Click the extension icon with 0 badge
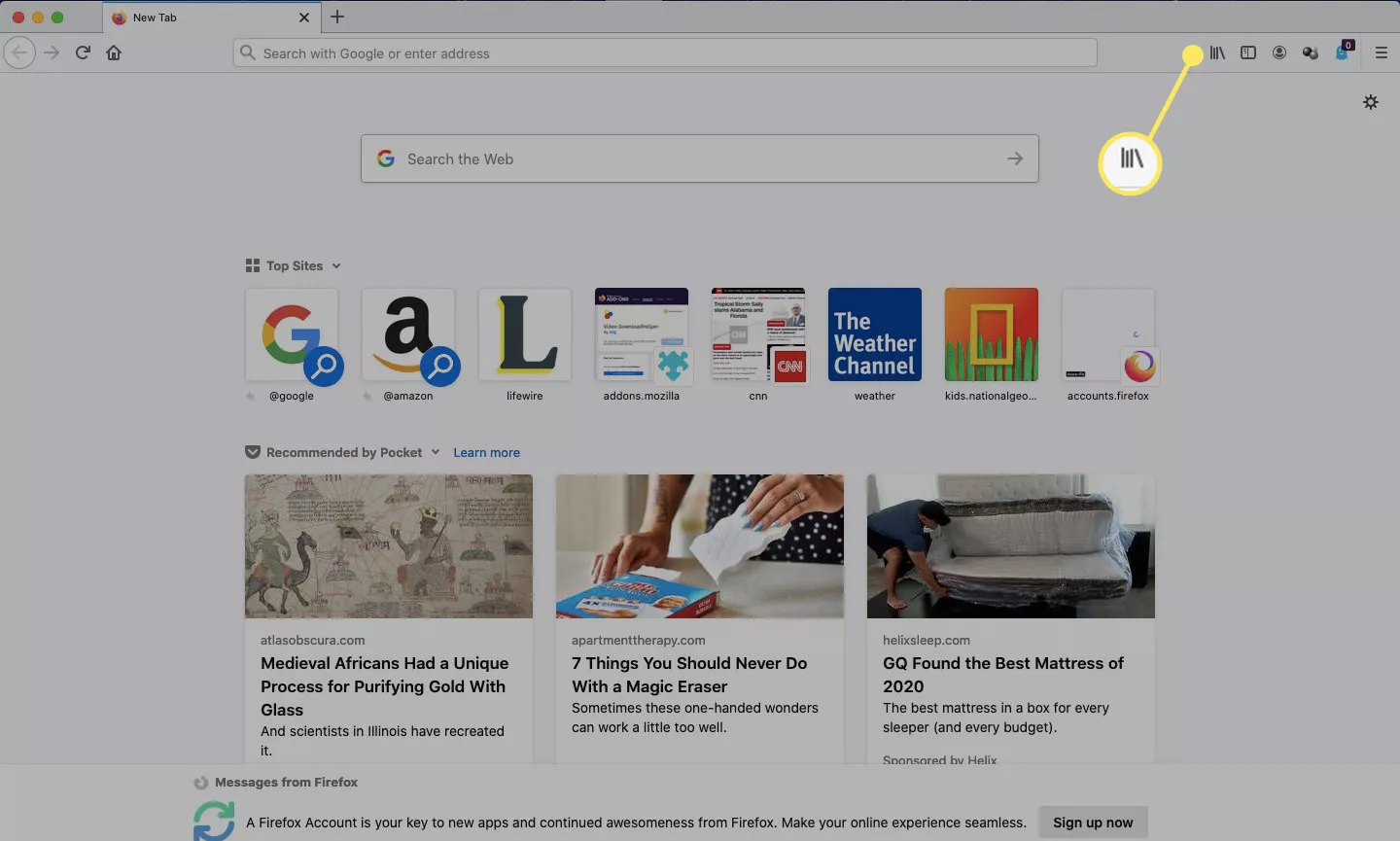This screenshot has height=841, width=1400. (x=1343, y=53)
